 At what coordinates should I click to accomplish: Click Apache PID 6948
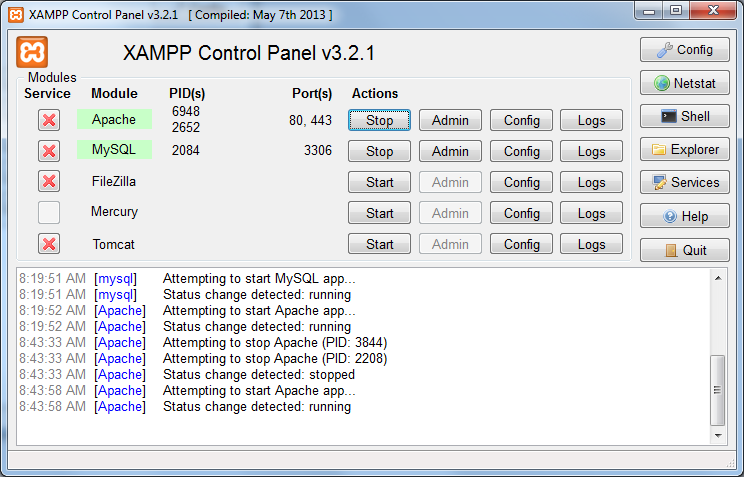tap(186, 111)
